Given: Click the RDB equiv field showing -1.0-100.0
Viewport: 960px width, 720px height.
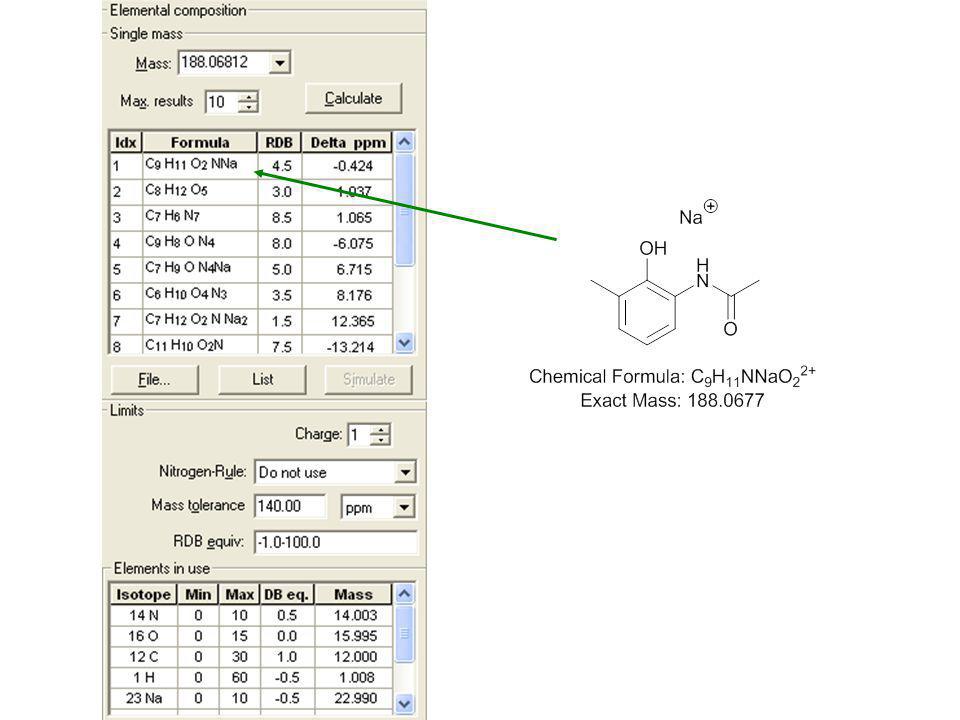Looking at the screenshot, I should [335, 542].
